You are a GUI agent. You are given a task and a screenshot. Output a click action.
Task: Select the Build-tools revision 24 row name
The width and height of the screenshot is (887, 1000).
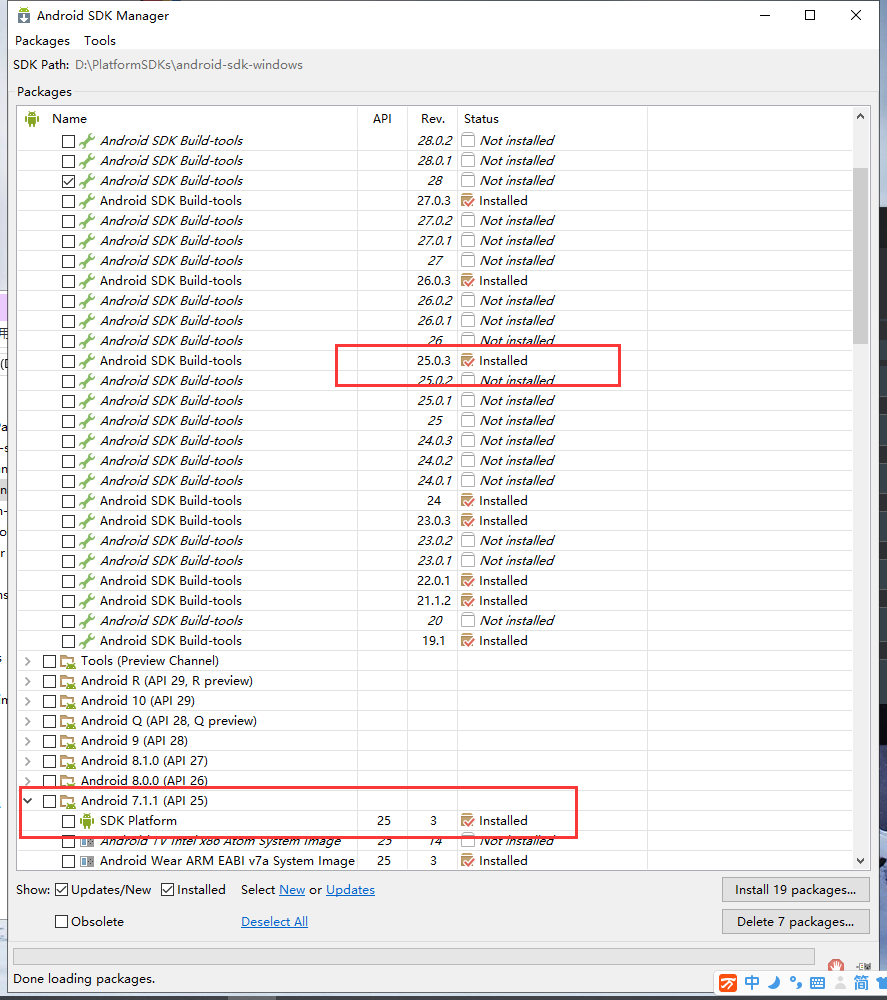pyautogui.click(x=171, y=501)
